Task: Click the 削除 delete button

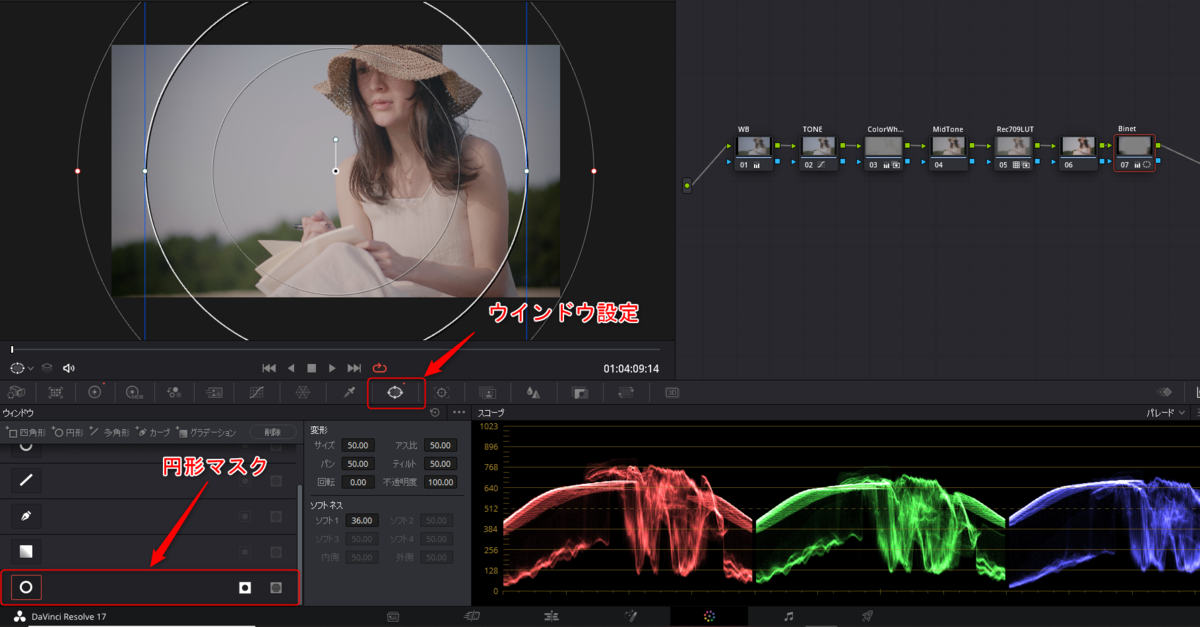Action: point(273,433)
